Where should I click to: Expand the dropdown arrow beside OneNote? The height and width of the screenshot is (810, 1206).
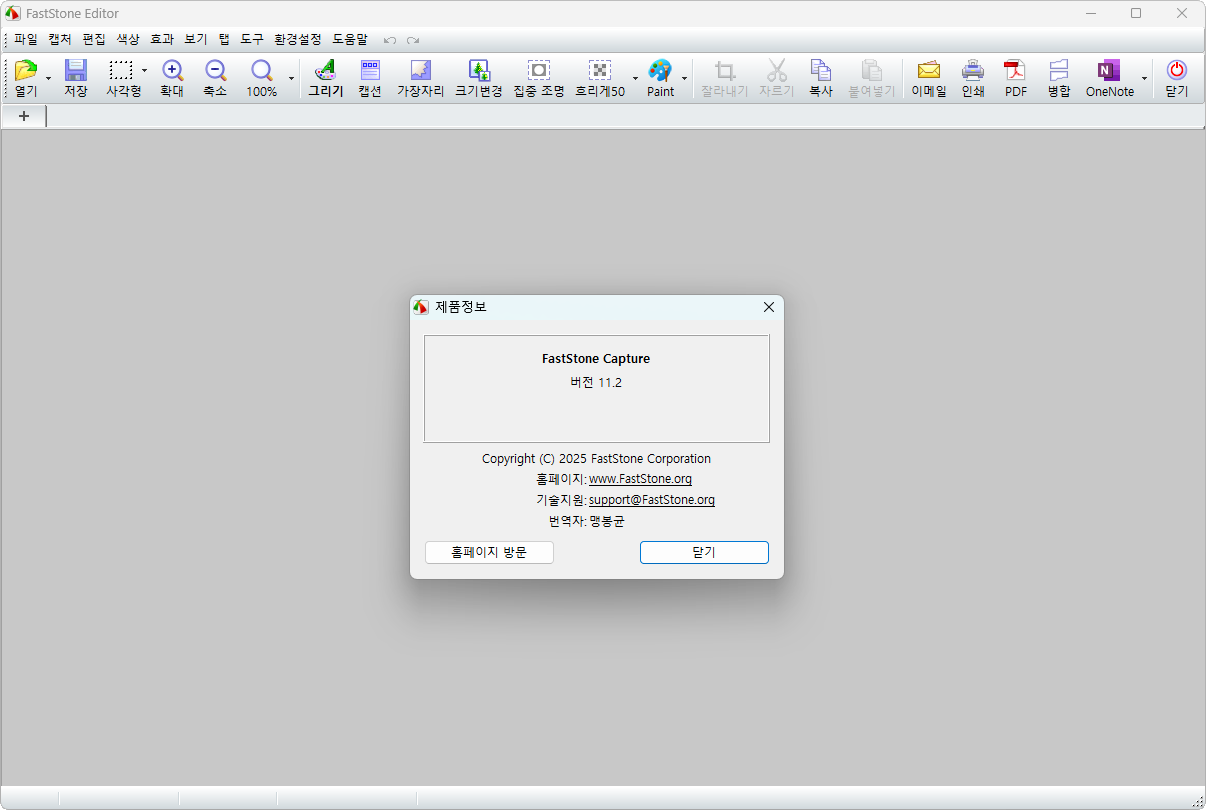pos(1144,78)
